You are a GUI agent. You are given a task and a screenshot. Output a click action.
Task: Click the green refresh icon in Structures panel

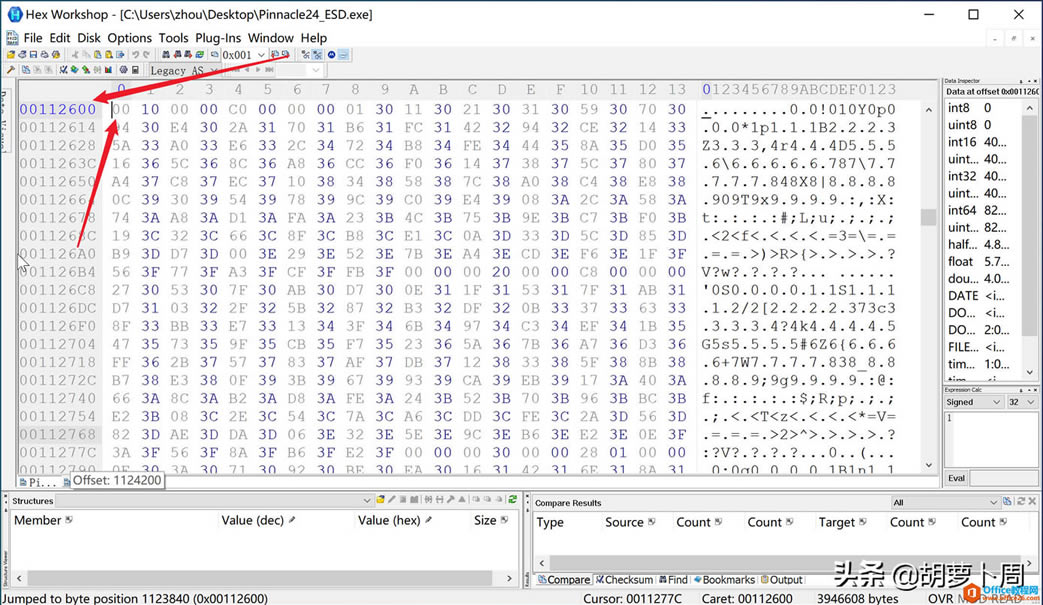512,499
